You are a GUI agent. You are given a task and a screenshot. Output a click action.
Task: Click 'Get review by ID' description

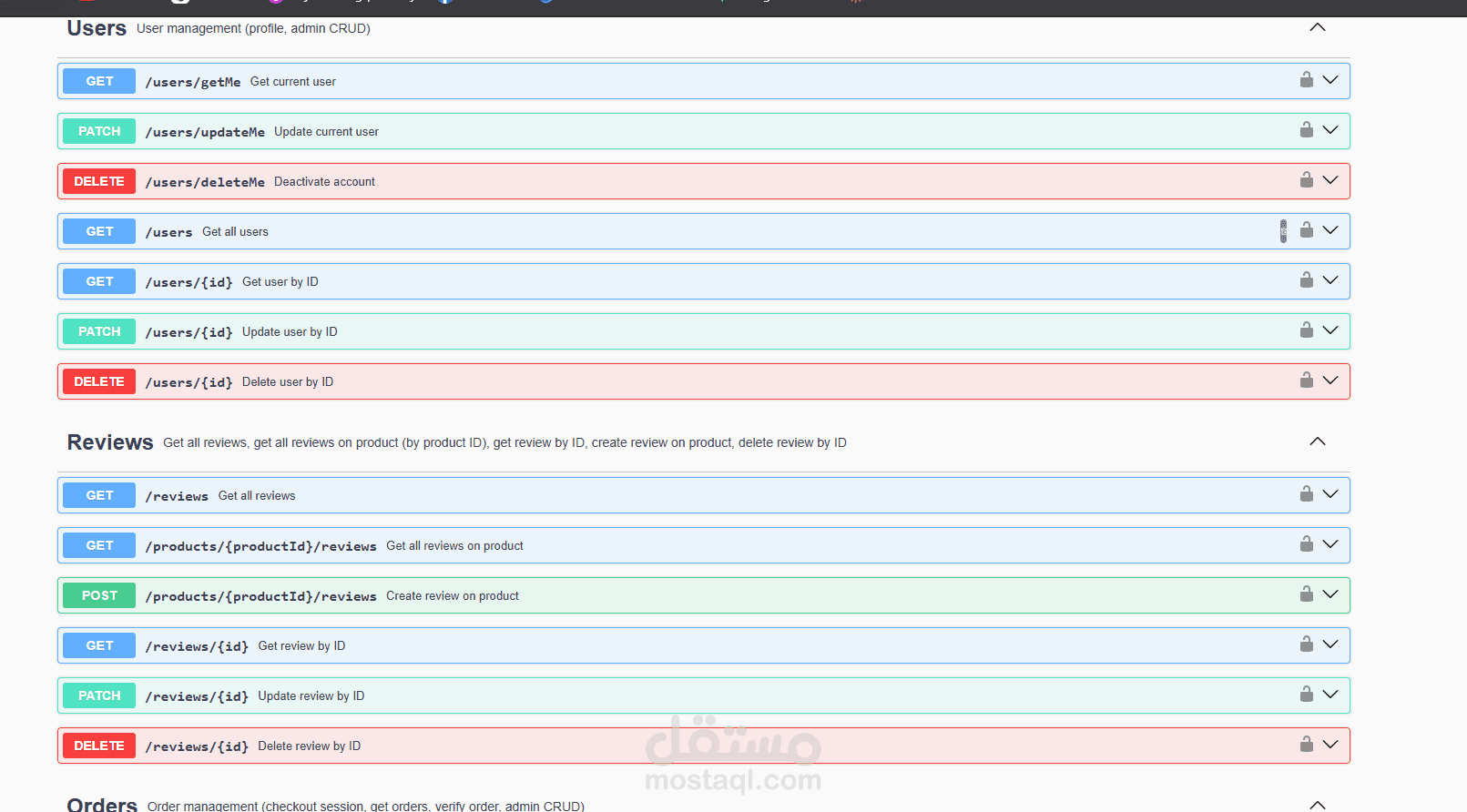point(301,645)
